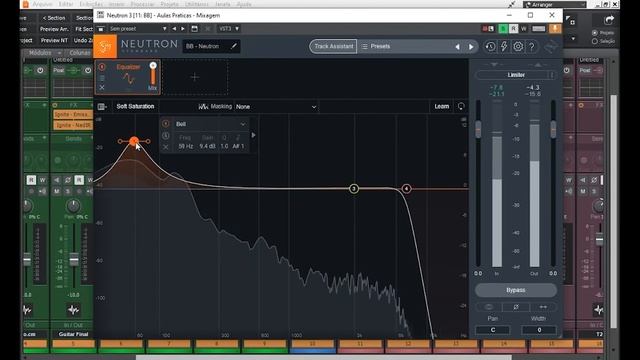Open the Track Assistant

point(333,47)
